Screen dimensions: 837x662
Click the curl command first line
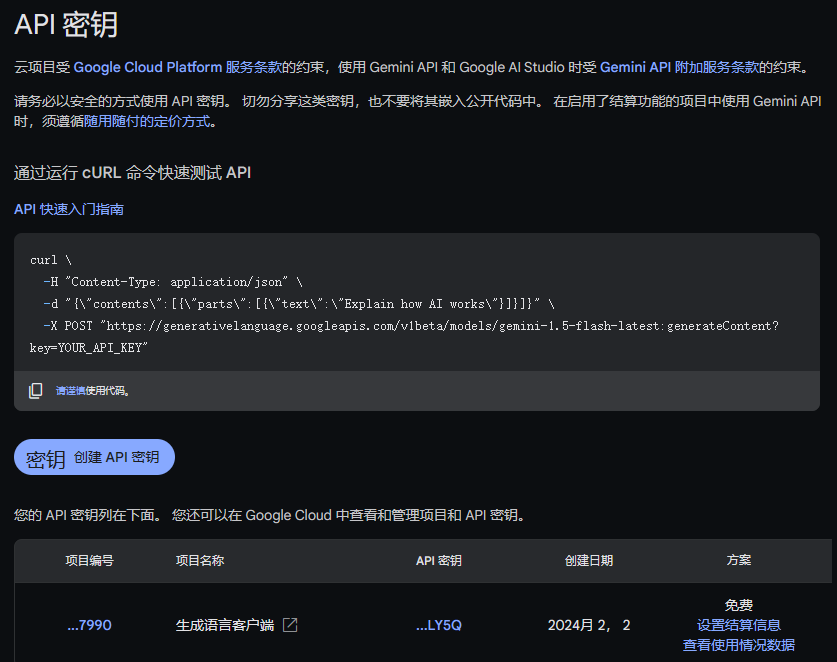pyautogui.click(x=51, y=260)
